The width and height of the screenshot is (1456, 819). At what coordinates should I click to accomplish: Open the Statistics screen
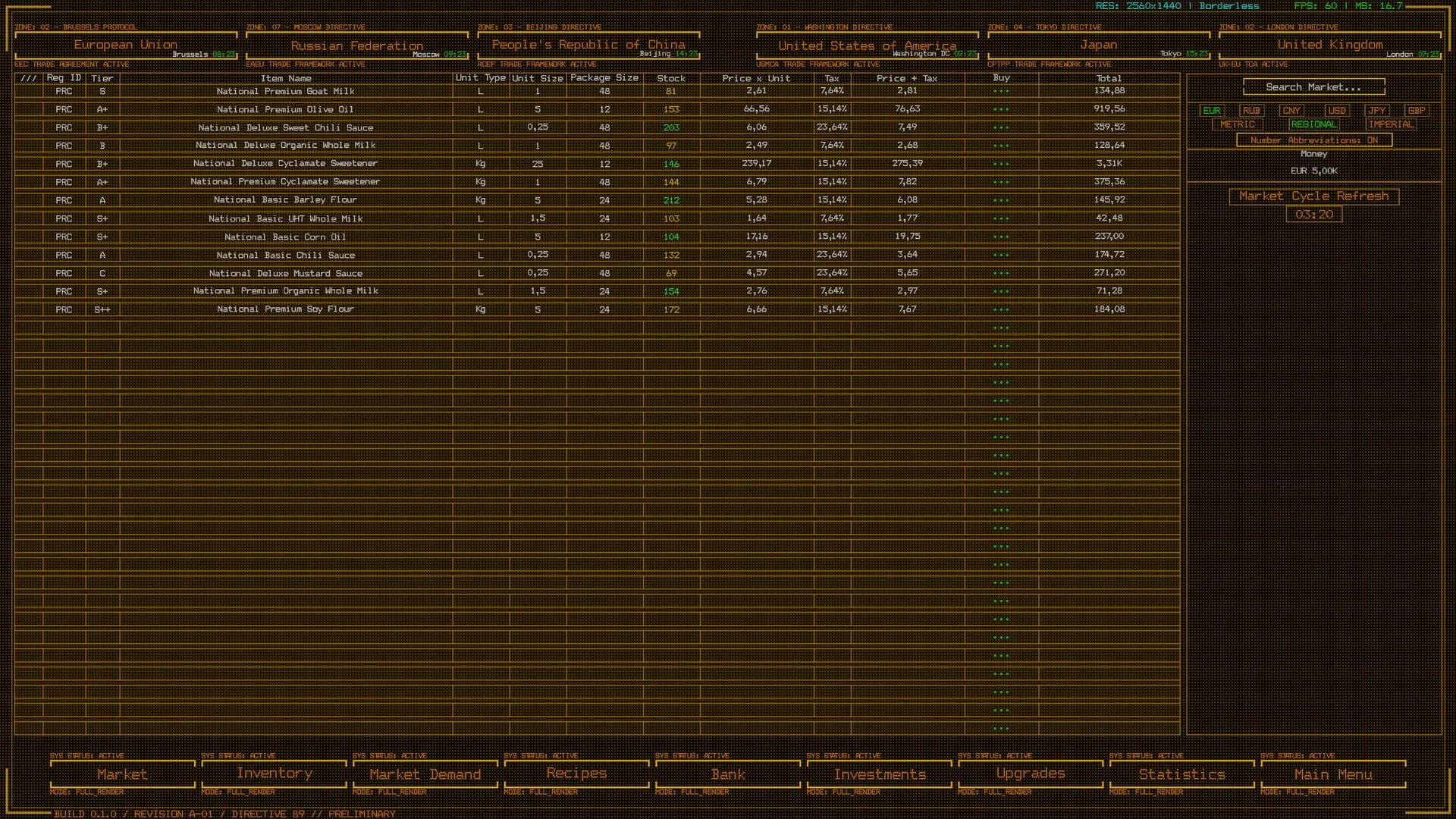pos(1182,774)
